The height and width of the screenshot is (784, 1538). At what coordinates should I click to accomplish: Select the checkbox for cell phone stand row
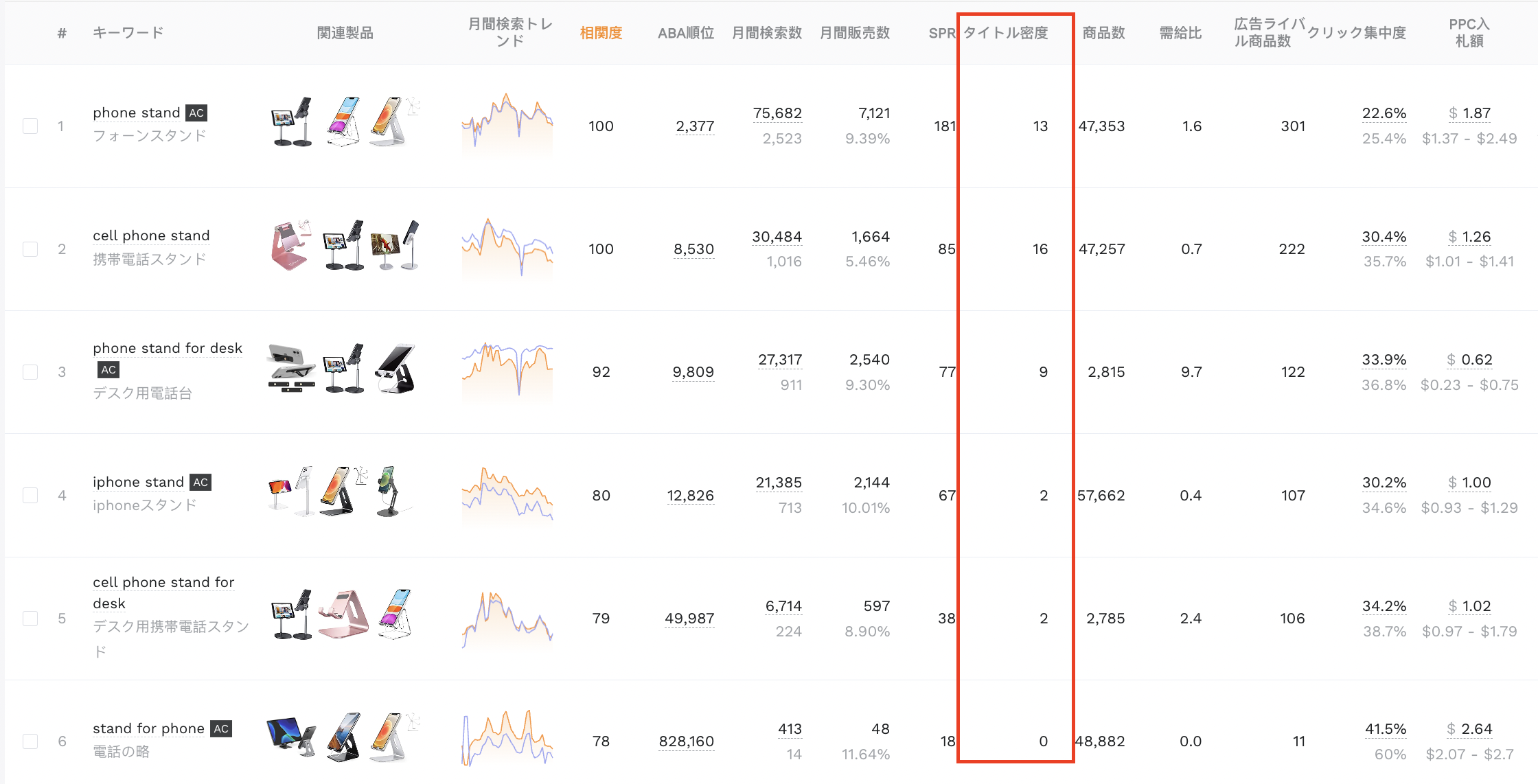(30, 249)
